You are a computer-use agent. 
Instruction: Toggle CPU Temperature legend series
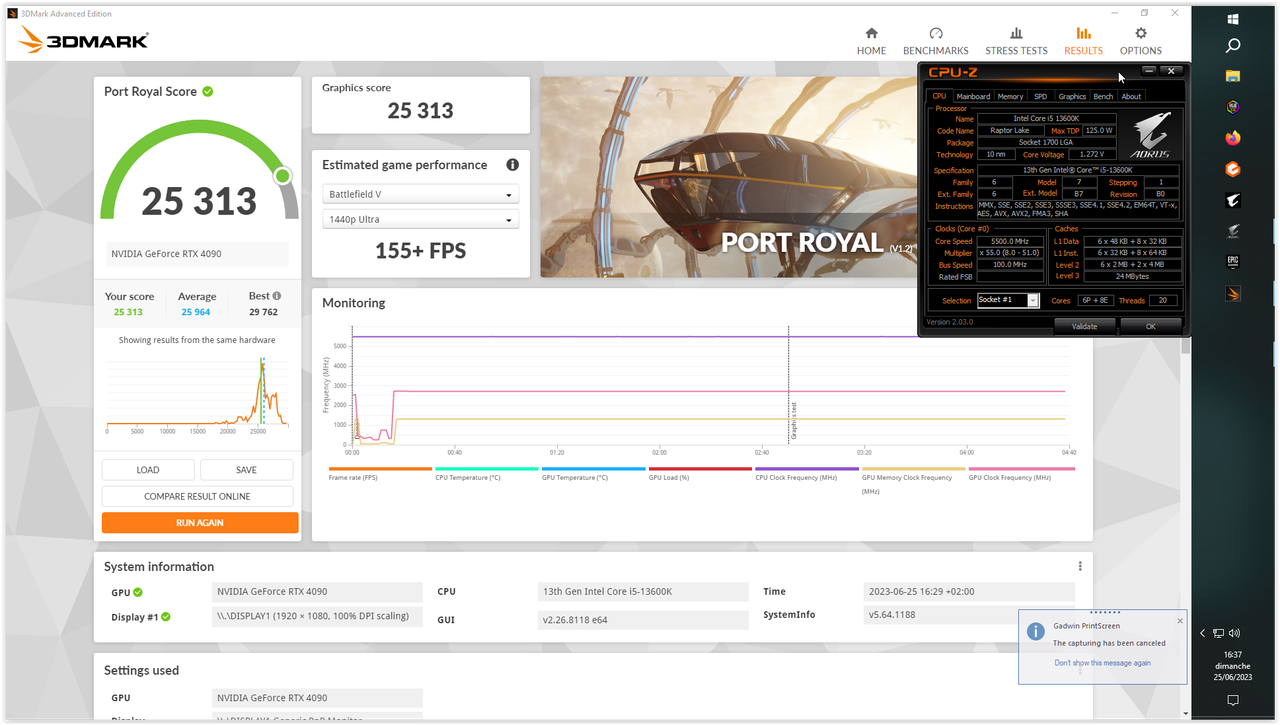point(486,473)
